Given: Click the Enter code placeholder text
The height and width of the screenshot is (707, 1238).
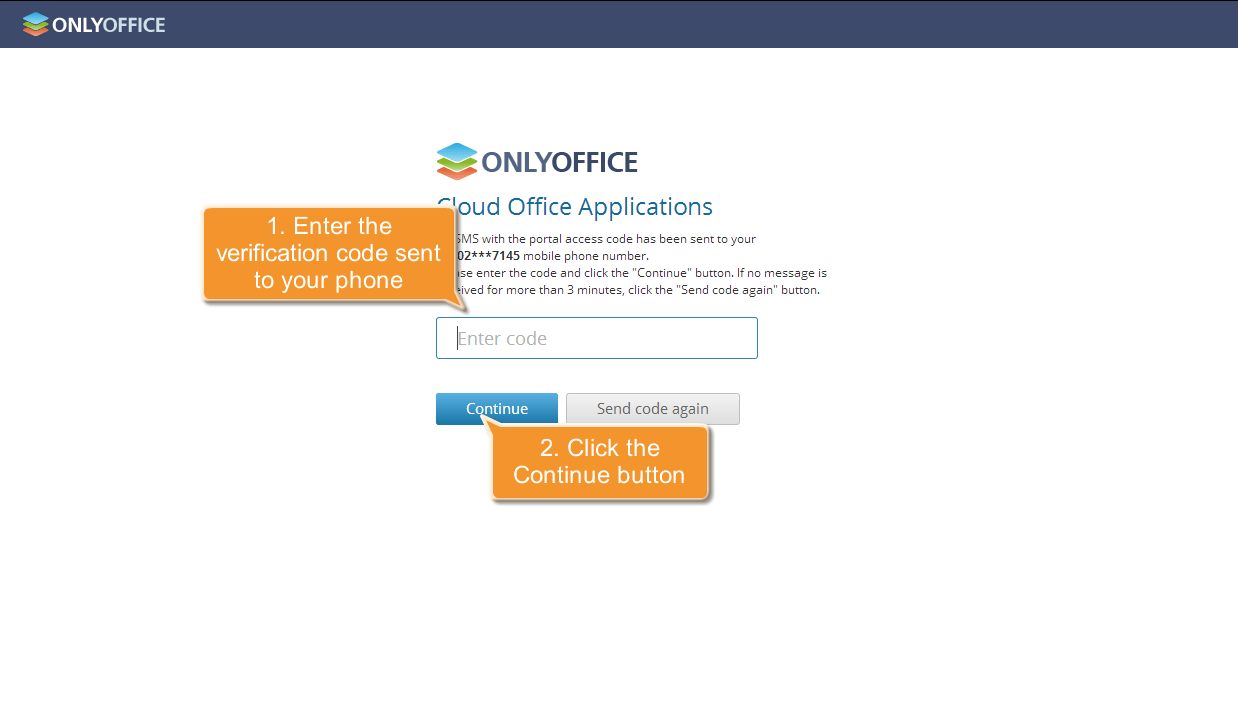Looking at the screenshot, I should (502, 338).
